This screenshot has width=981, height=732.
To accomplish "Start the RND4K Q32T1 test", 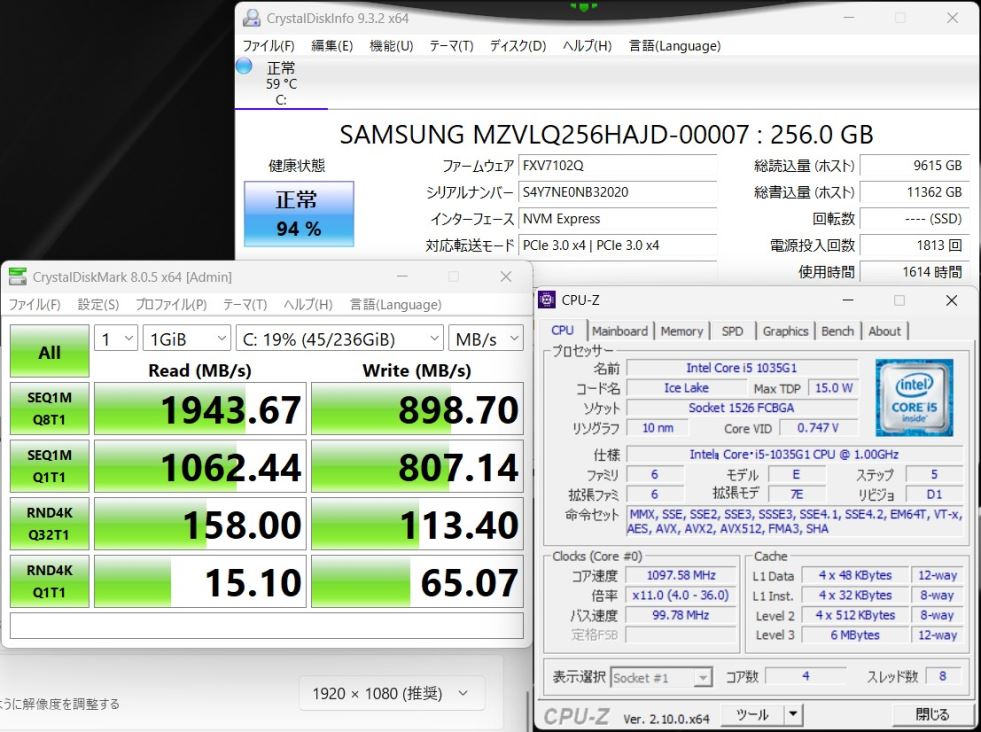I will (x=49, y=524).
